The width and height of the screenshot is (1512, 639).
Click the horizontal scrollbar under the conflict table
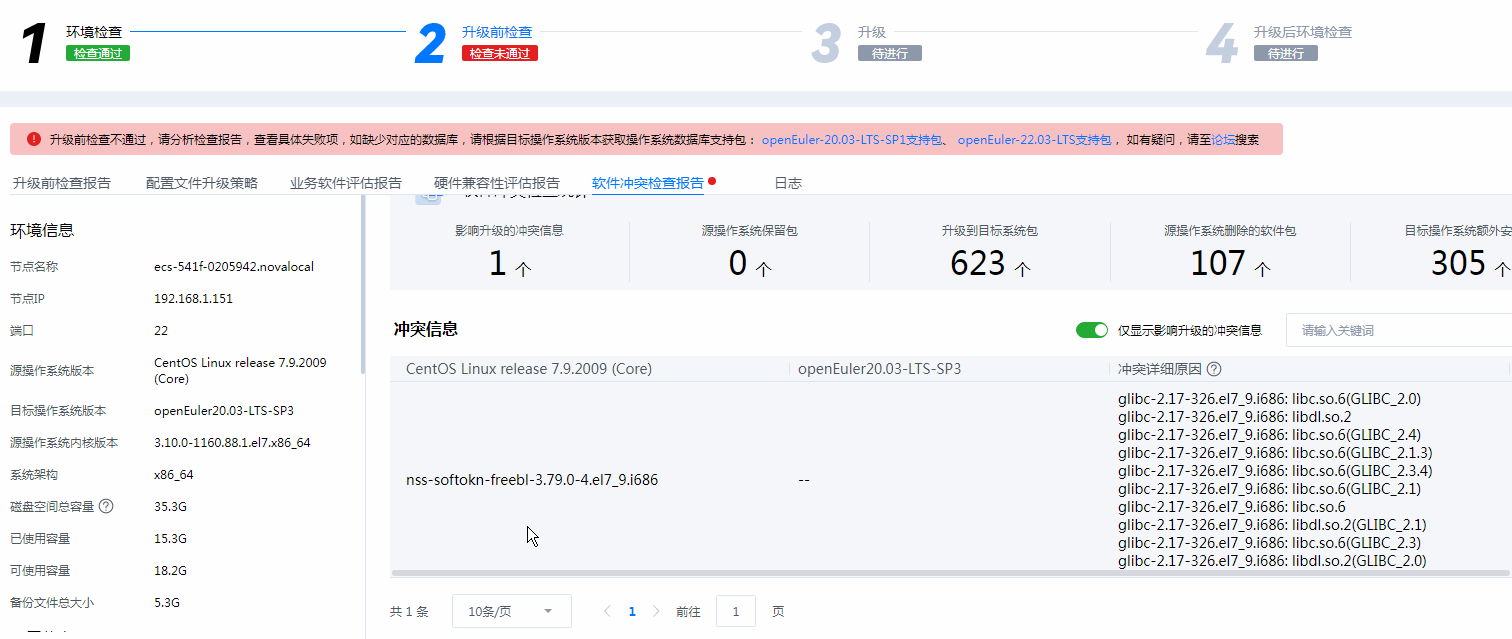(x=948, y=574)
